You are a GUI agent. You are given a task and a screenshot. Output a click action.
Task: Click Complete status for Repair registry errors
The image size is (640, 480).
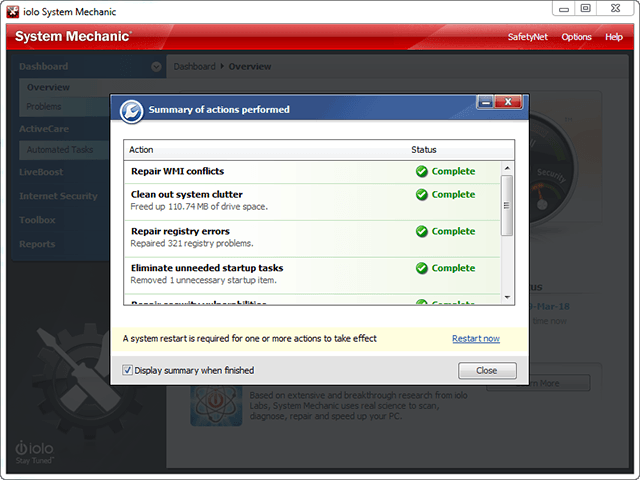coord(453,231)
